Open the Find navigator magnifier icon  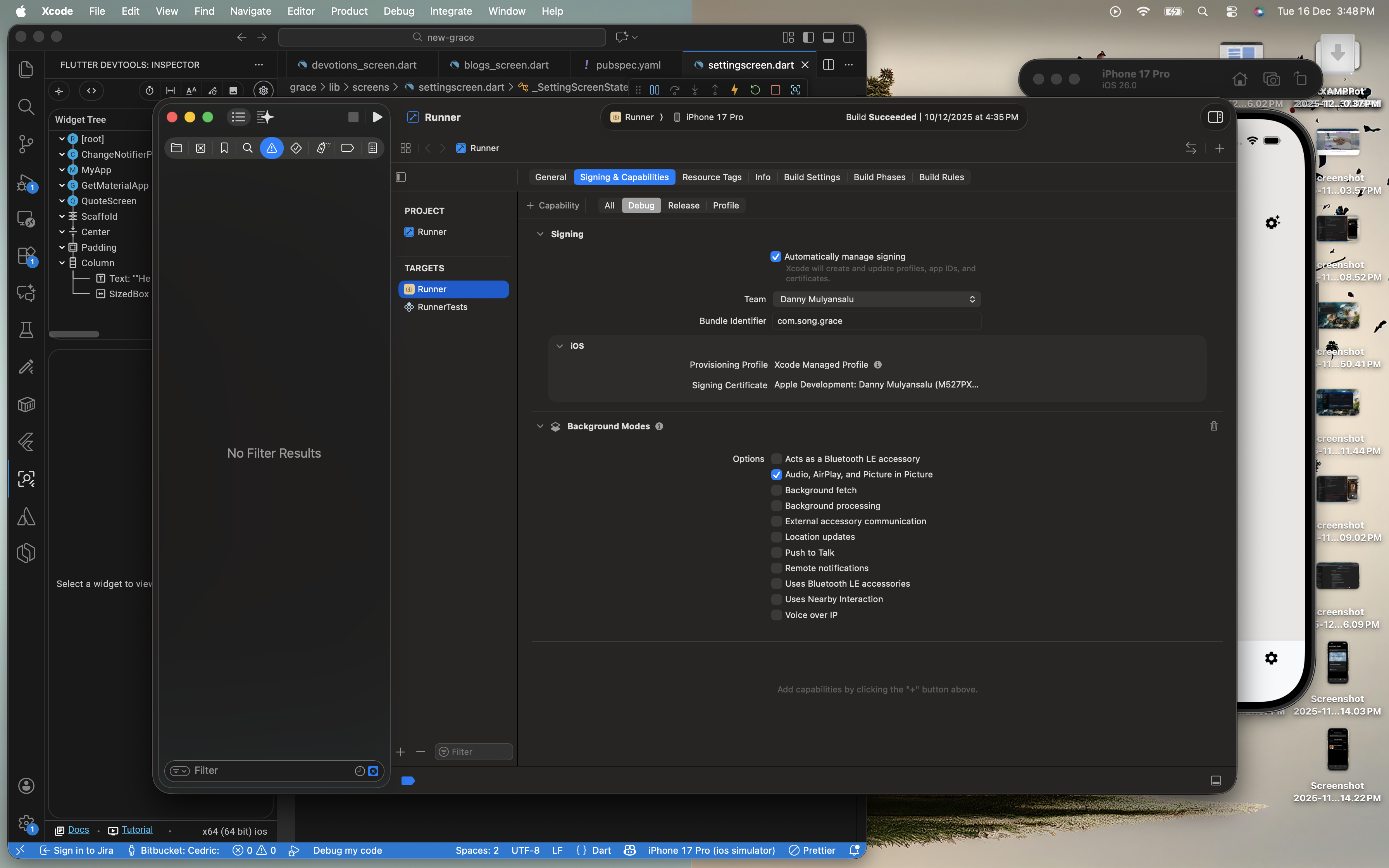(x=247, y=148)
